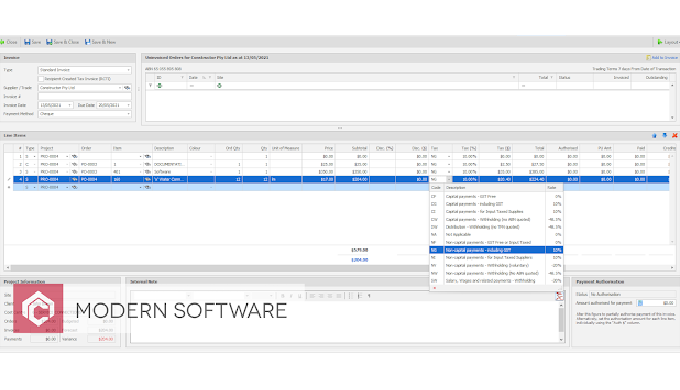Open the Payment Method dropdown
This screenshot has height=390, width=680.
(128, 114)
